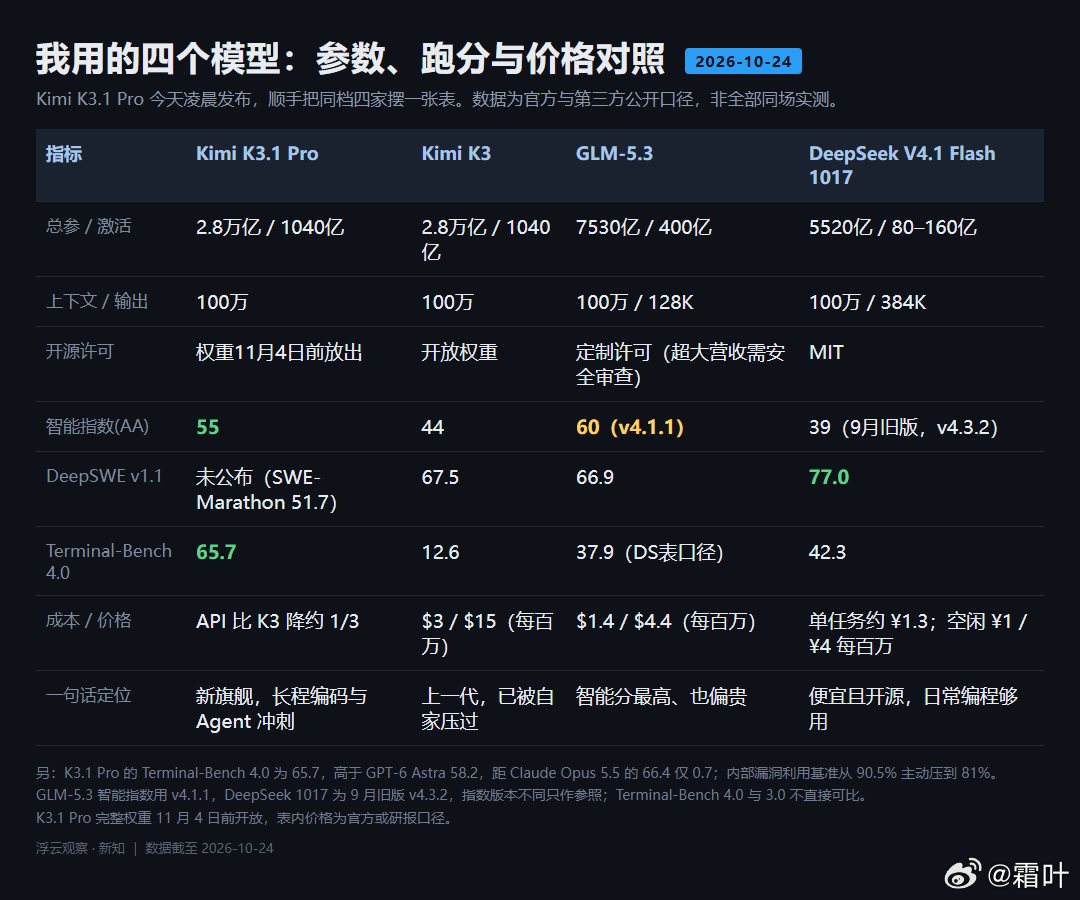This screenshot has width=1080, height=900.
Task: Select the Kimi K3 column header
Action: 456,154
